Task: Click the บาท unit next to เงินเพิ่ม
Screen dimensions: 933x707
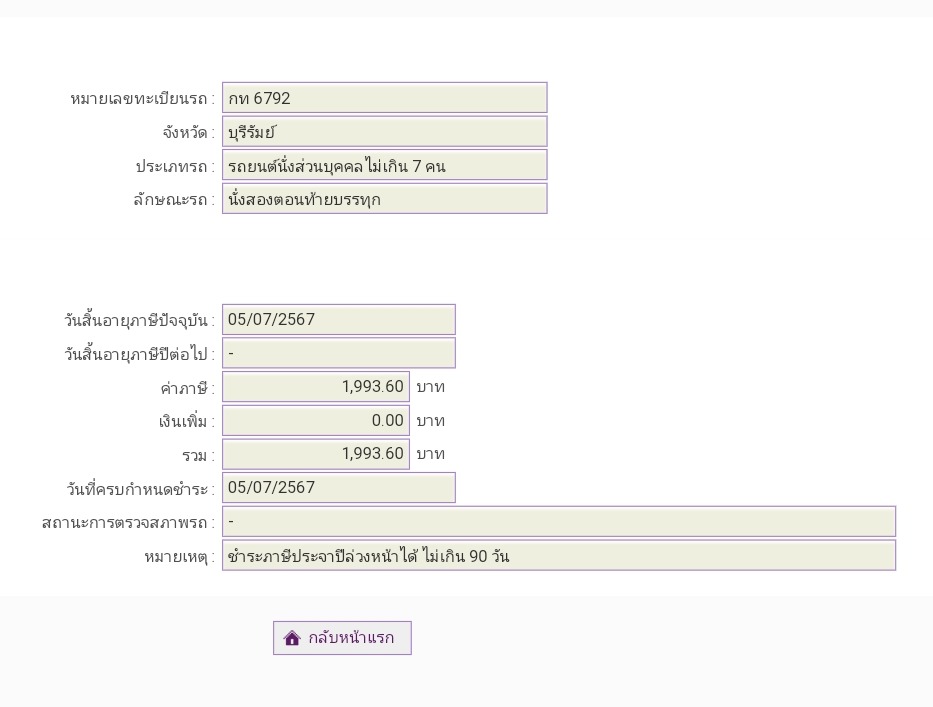Action: 431,421
